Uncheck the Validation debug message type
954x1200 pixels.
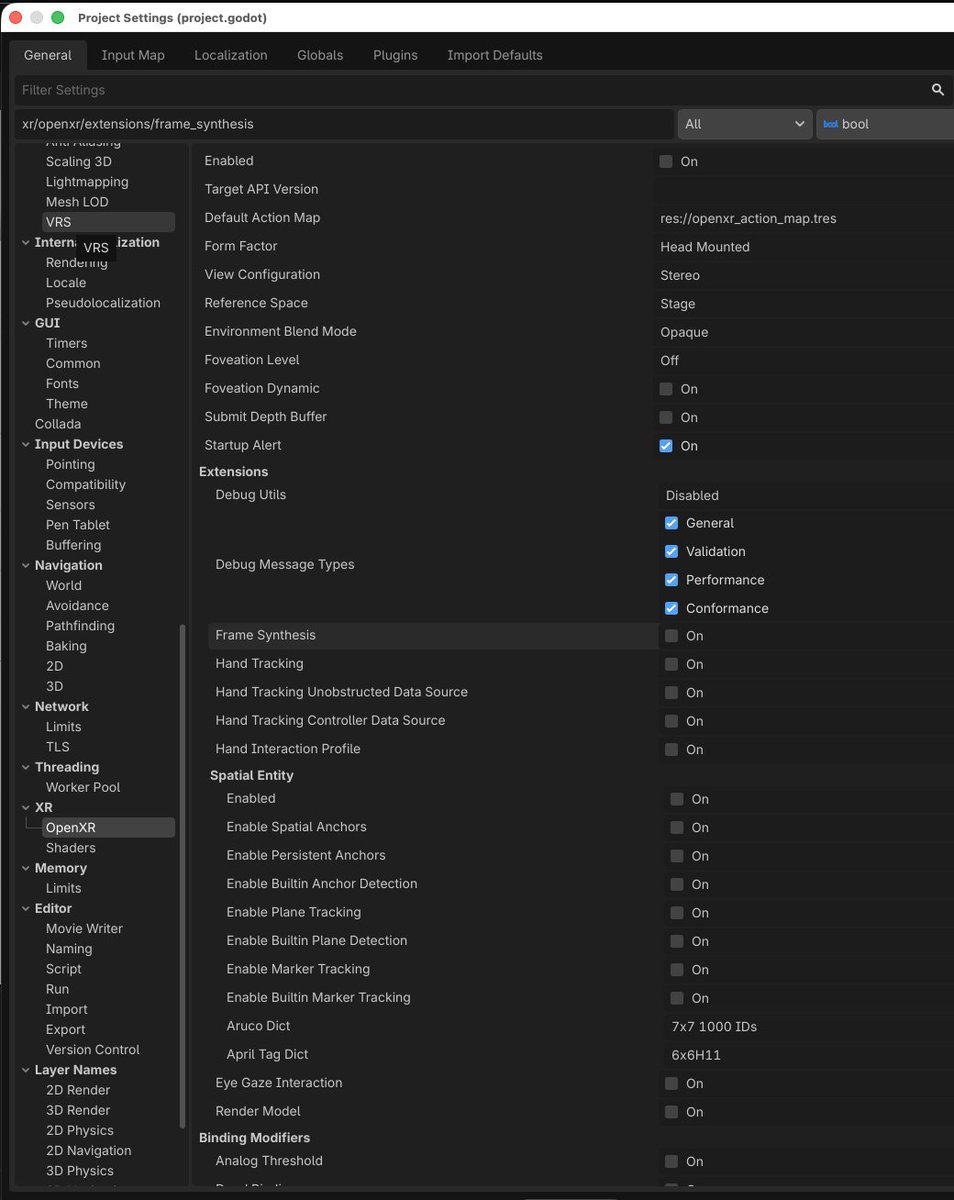[x=671, y=551]
